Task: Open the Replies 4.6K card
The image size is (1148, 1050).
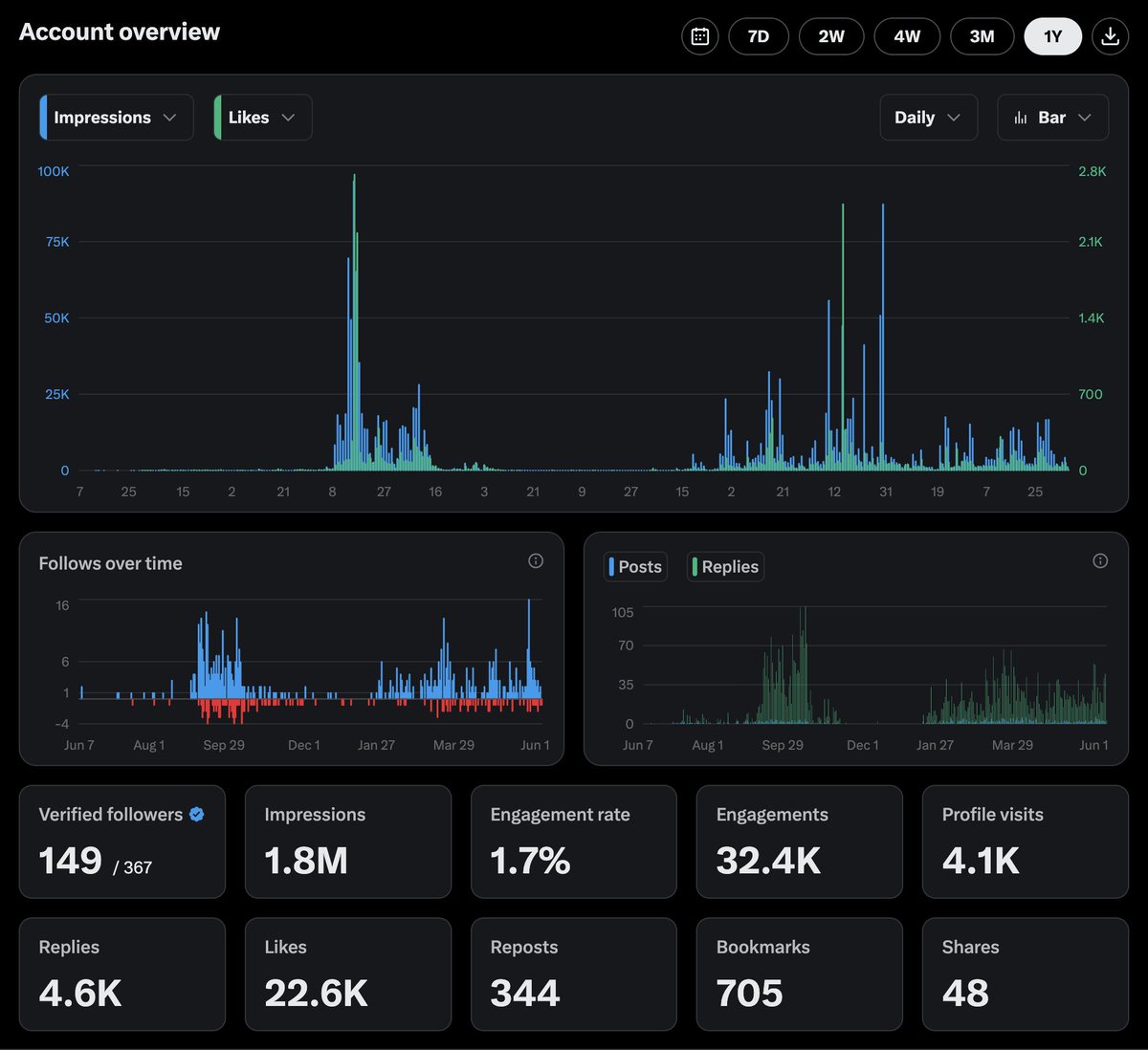Action: coord(122,974)
